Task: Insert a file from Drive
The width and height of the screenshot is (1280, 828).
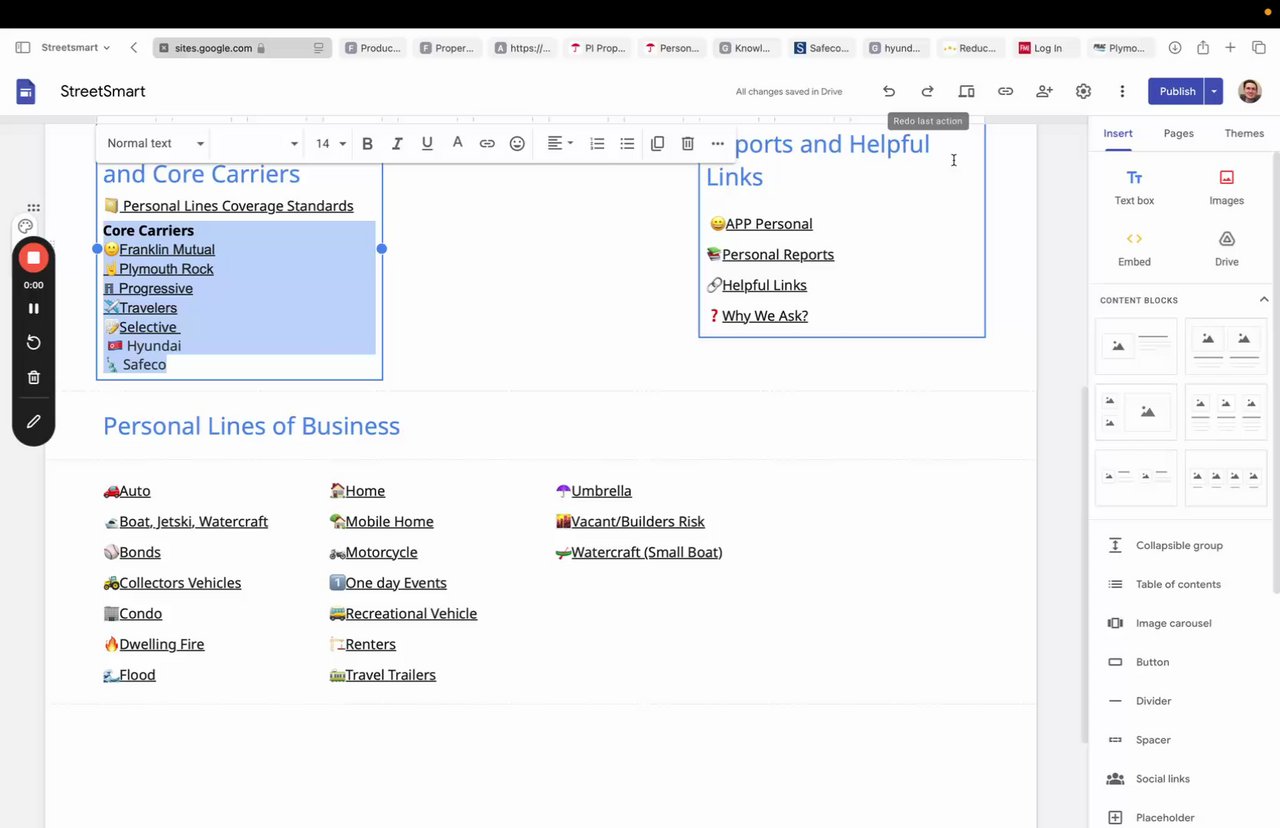Action: point(1226,249)
